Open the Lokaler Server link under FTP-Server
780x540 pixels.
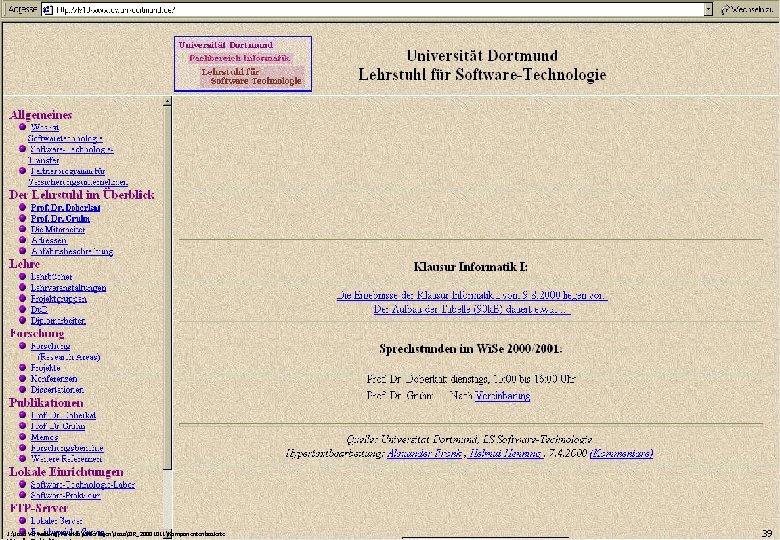click(56, 521)
